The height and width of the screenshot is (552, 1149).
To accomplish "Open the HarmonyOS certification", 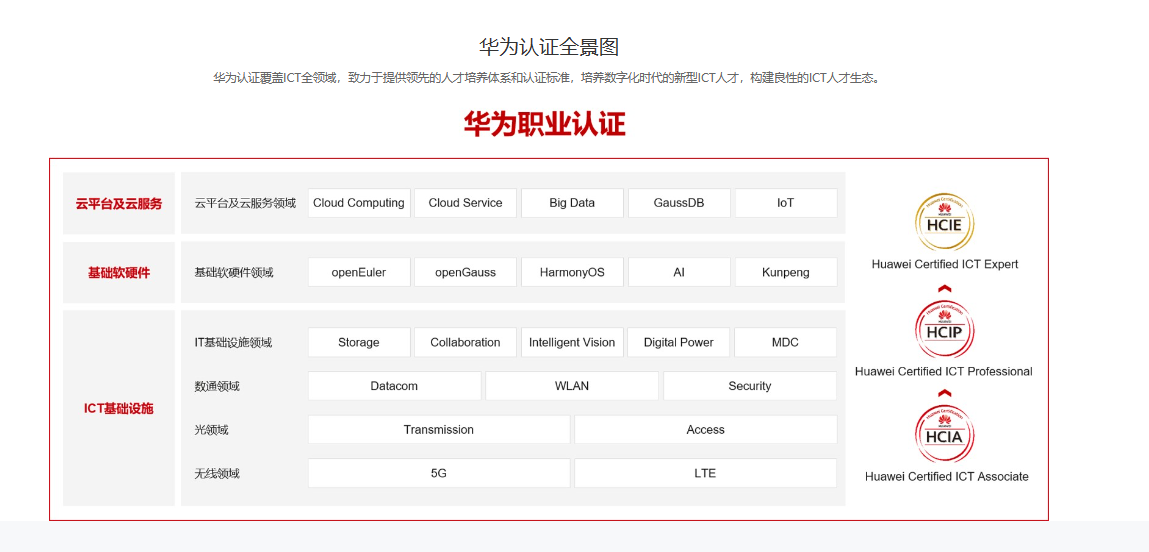I will [572, 272].
